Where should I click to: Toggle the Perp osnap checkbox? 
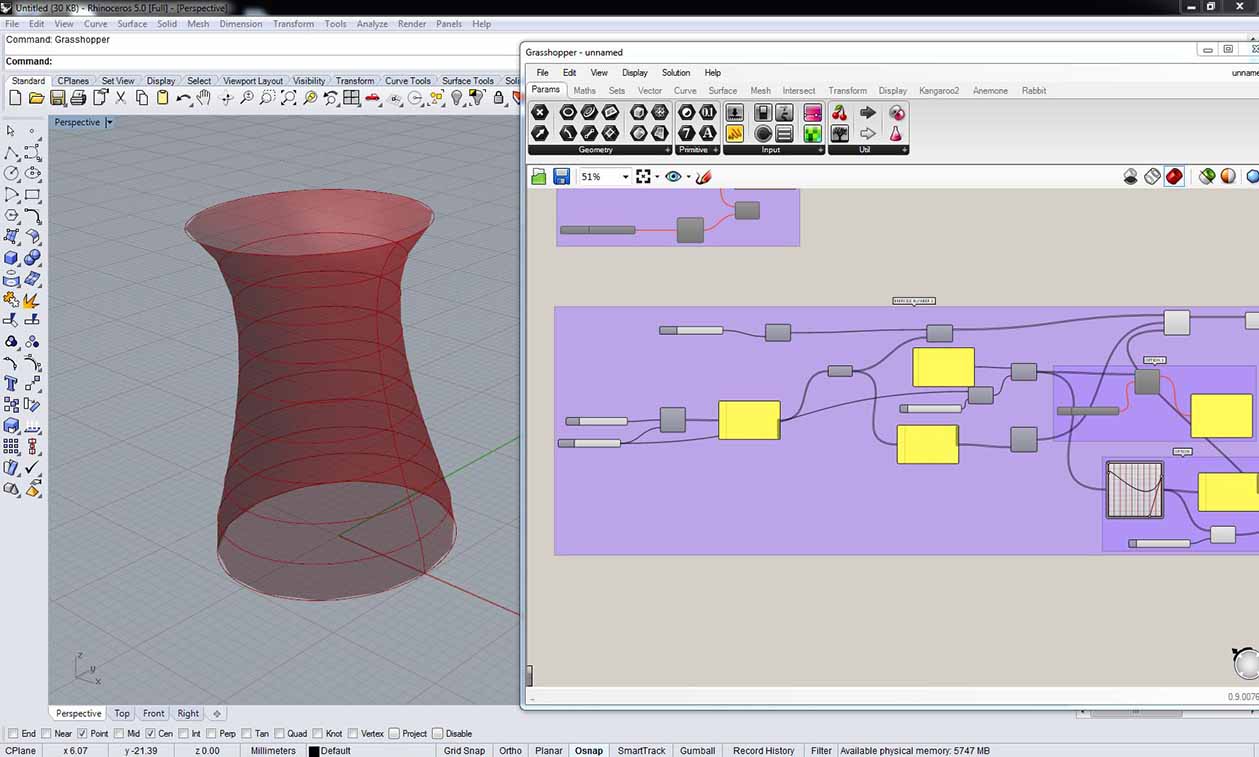click(x=212, y=733)
